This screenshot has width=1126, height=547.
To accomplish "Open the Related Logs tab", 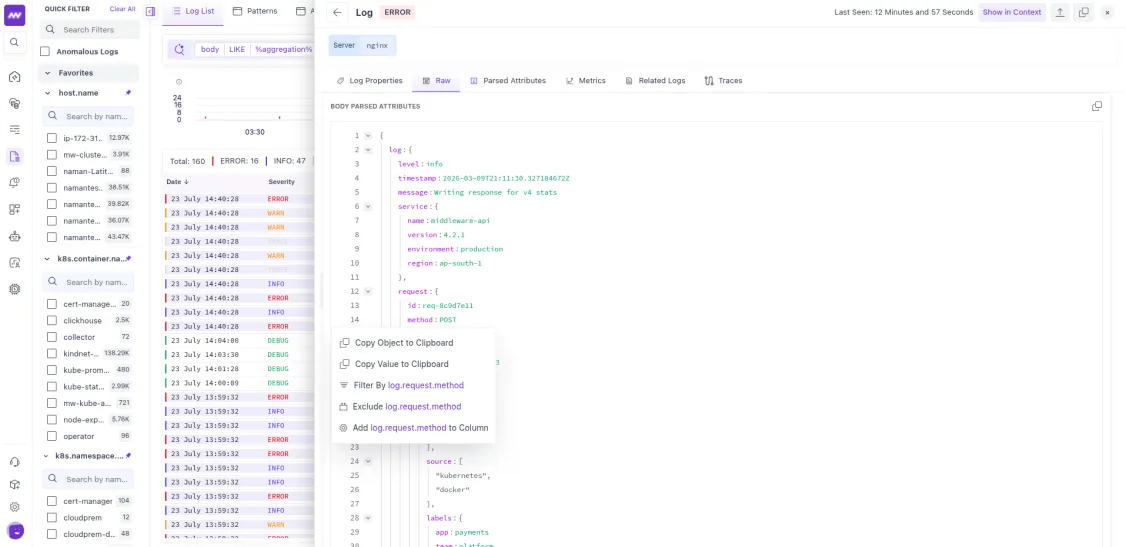I will (655, 80).
